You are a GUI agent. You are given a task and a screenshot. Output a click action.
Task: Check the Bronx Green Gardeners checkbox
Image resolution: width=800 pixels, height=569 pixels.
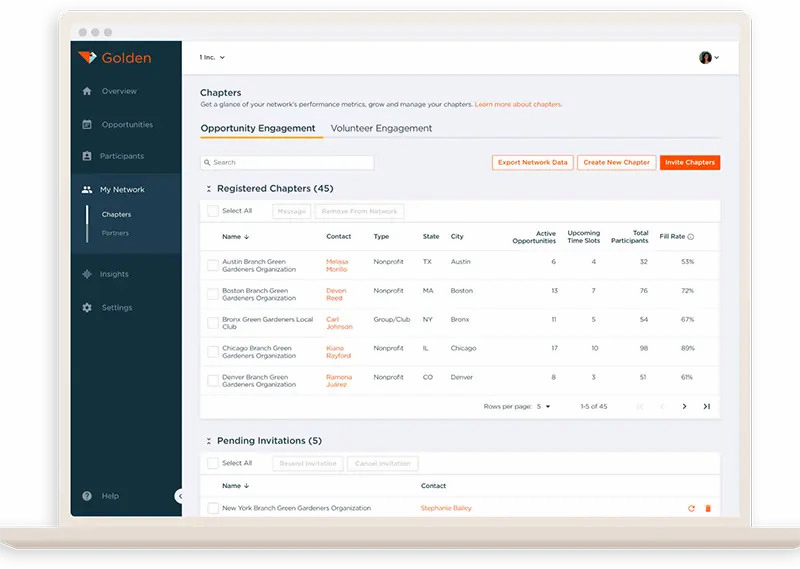pyautogui.click(x=213, y=323)
